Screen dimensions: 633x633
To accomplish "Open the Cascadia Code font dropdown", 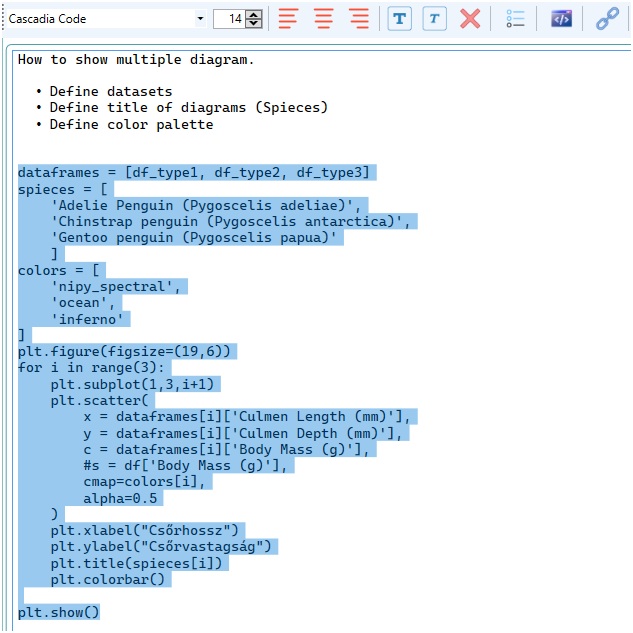I will click(x=200, y=19).
